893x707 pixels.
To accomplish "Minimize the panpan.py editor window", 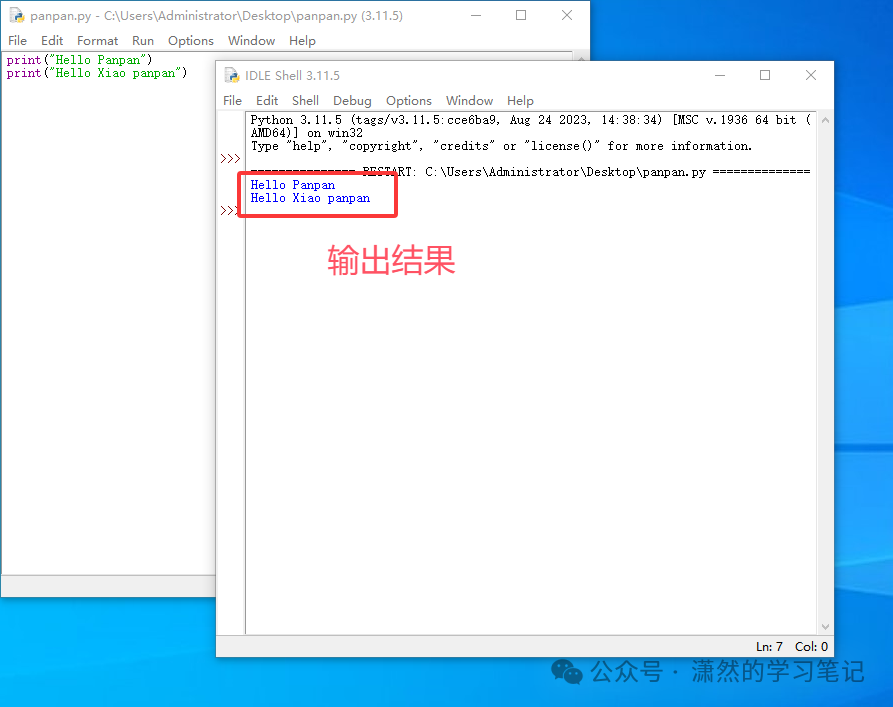I will (x=476, y=15).
